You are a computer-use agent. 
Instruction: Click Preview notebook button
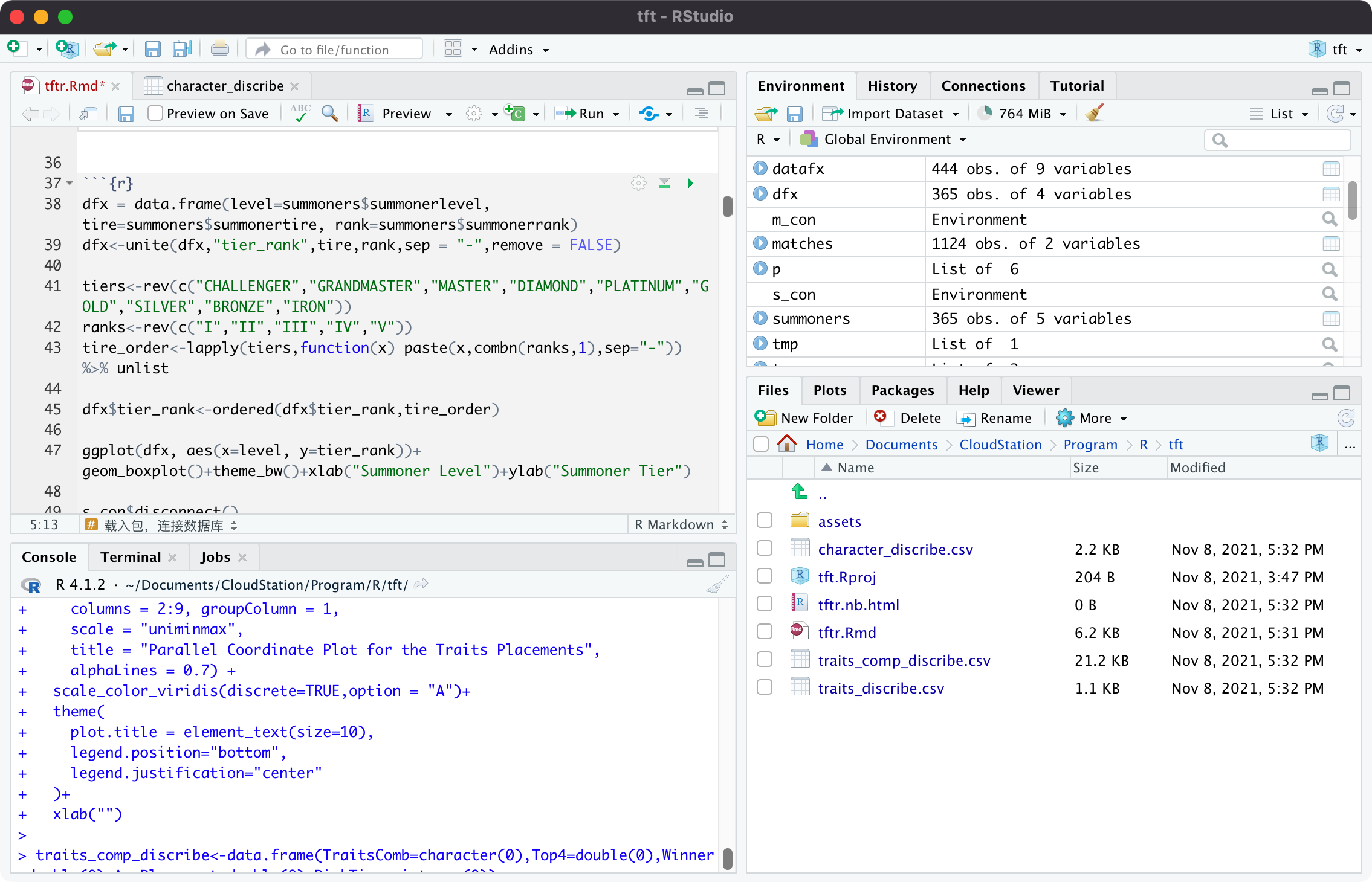394,114
